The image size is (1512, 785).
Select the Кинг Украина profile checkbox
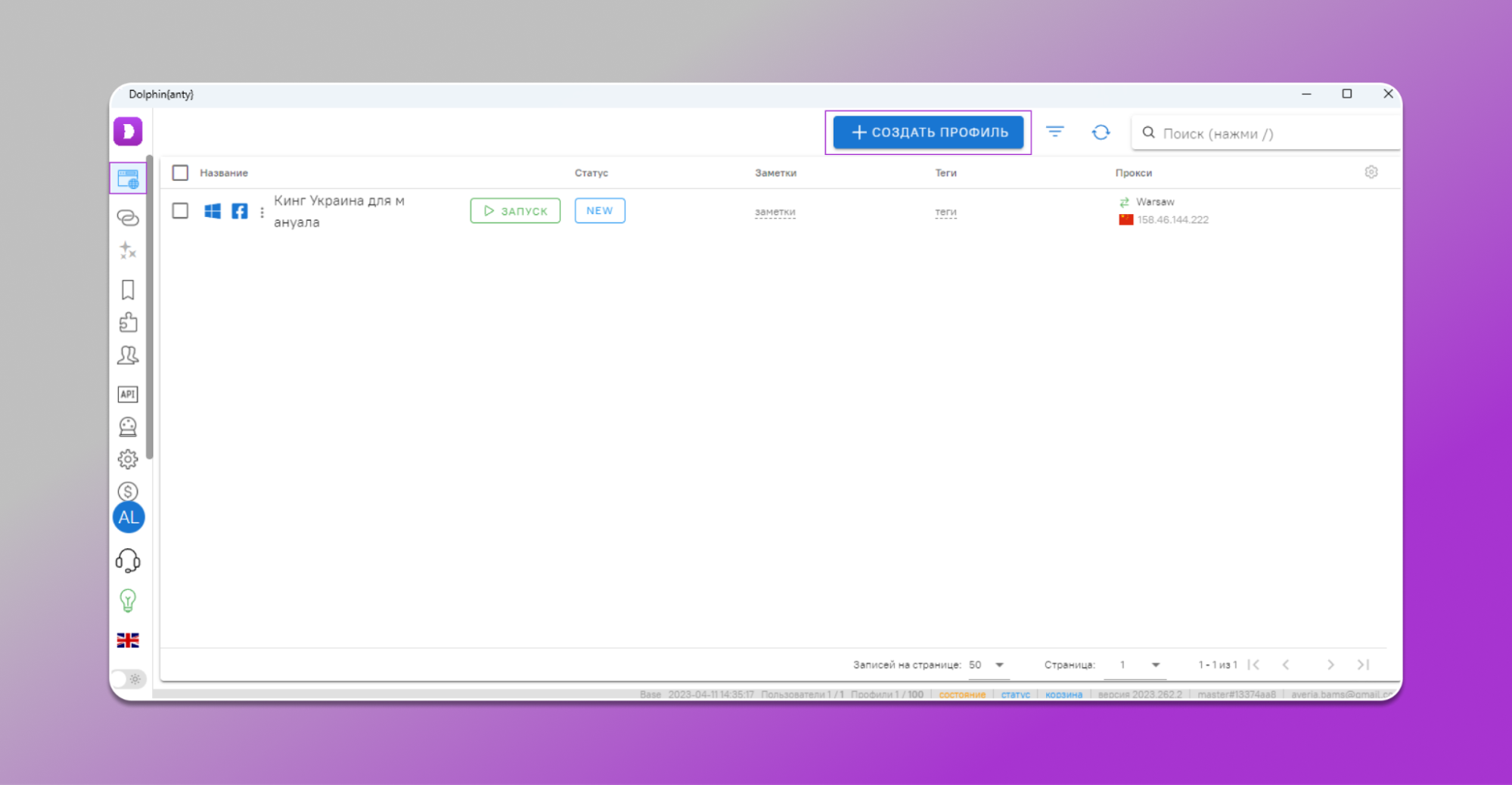(180, 211)
